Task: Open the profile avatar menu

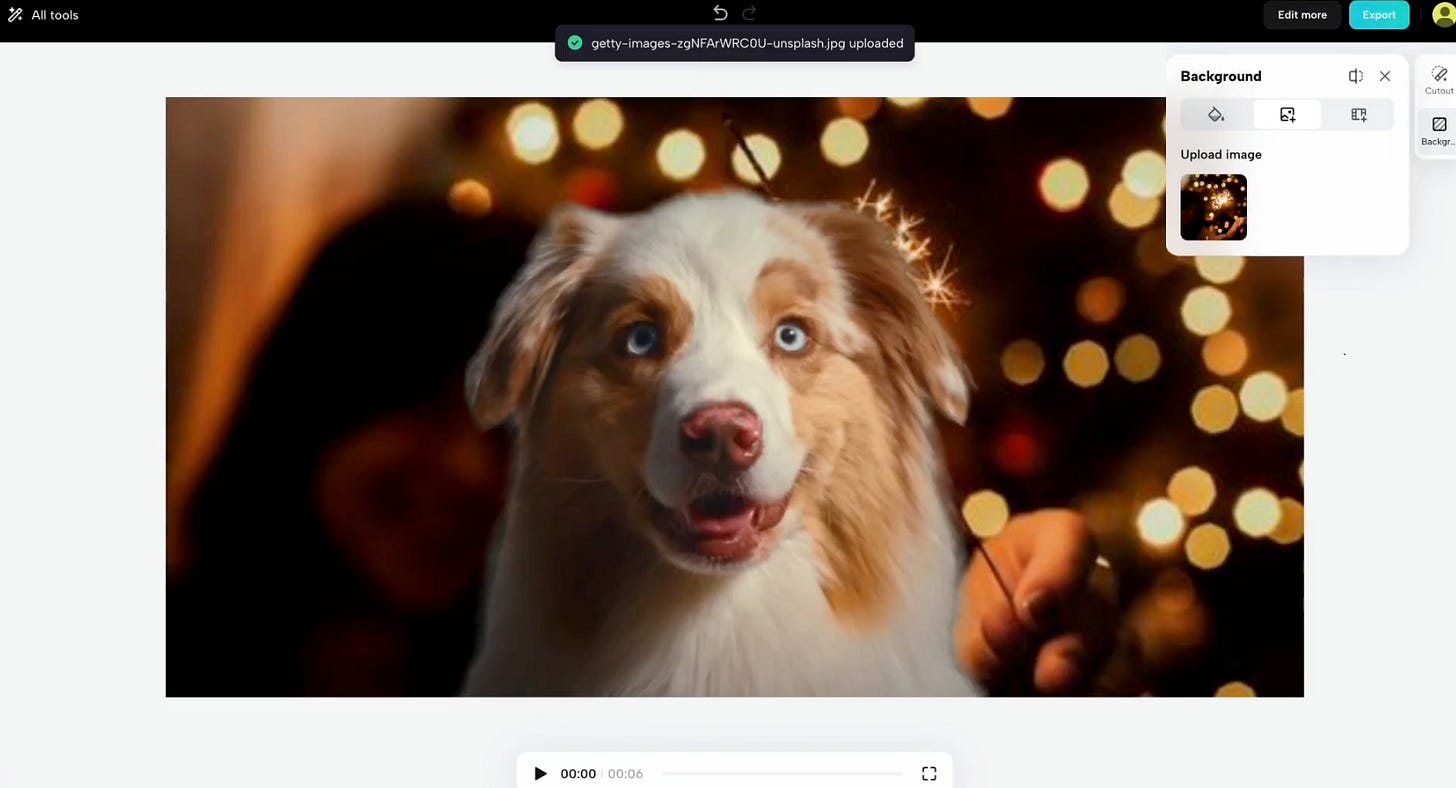Action: (1443, 14)
